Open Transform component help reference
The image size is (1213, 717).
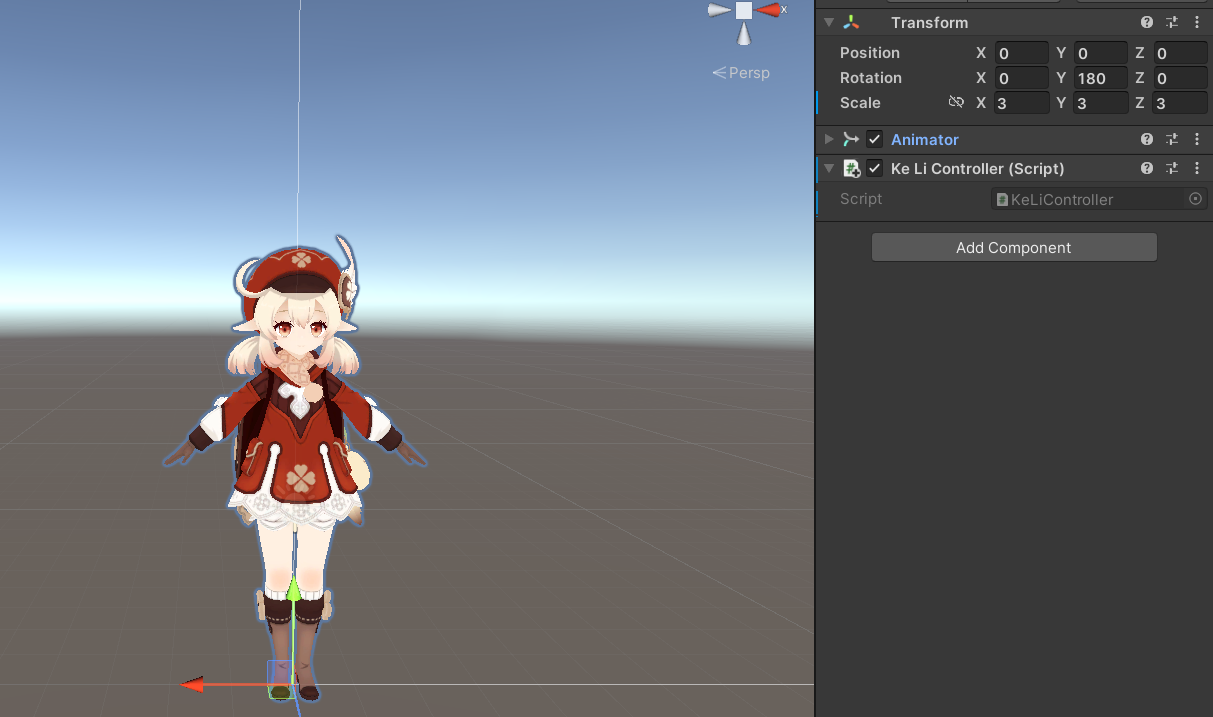click(1147, 22)
